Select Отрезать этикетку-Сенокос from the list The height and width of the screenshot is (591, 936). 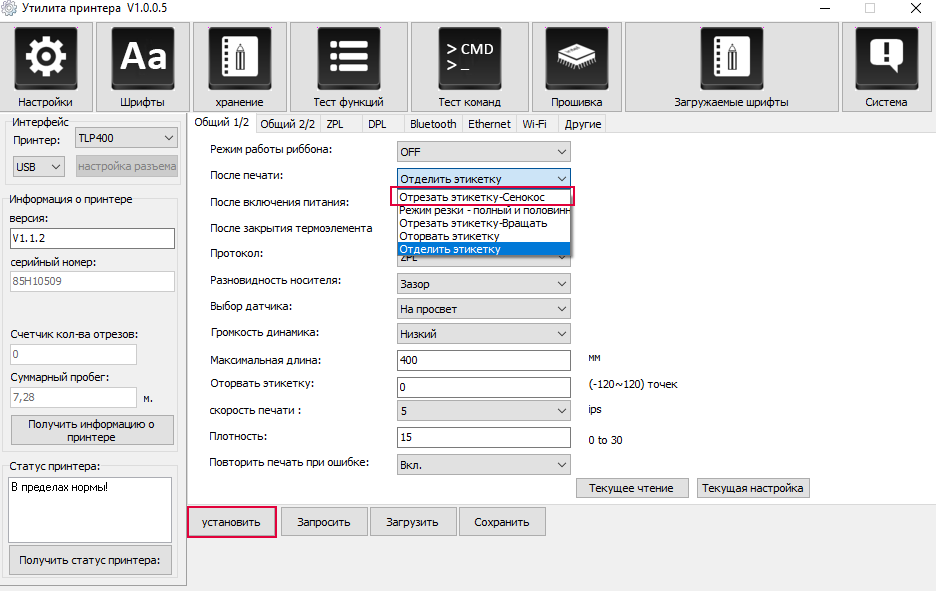pyautogui.click(x=471, y=198)
